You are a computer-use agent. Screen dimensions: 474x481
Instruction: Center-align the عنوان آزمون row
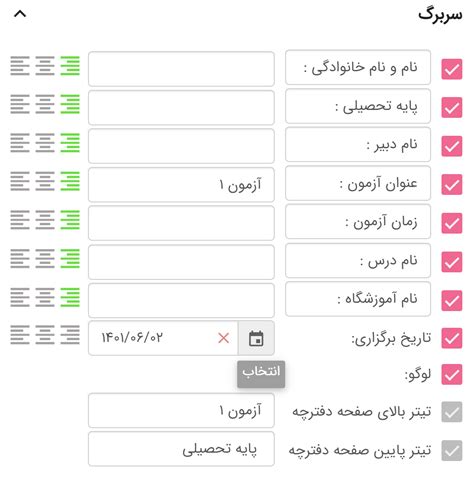pos(45,181)
